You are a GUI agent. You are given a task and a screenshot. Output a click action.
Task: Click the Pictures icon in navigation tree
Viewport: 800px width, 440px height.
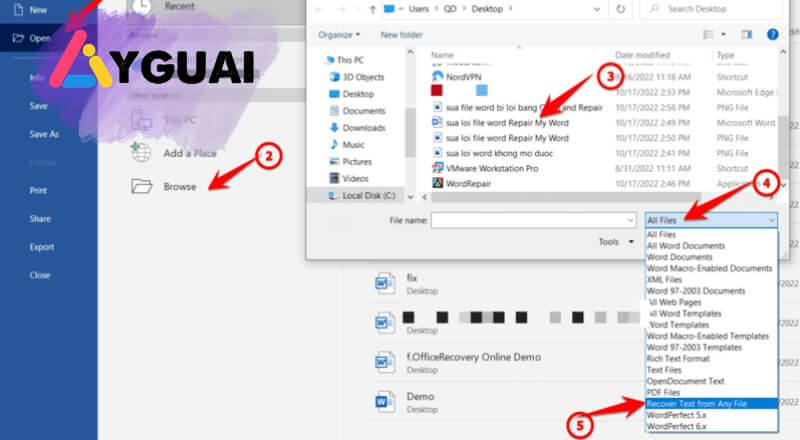pyautogui.click(x=334, y=161)
